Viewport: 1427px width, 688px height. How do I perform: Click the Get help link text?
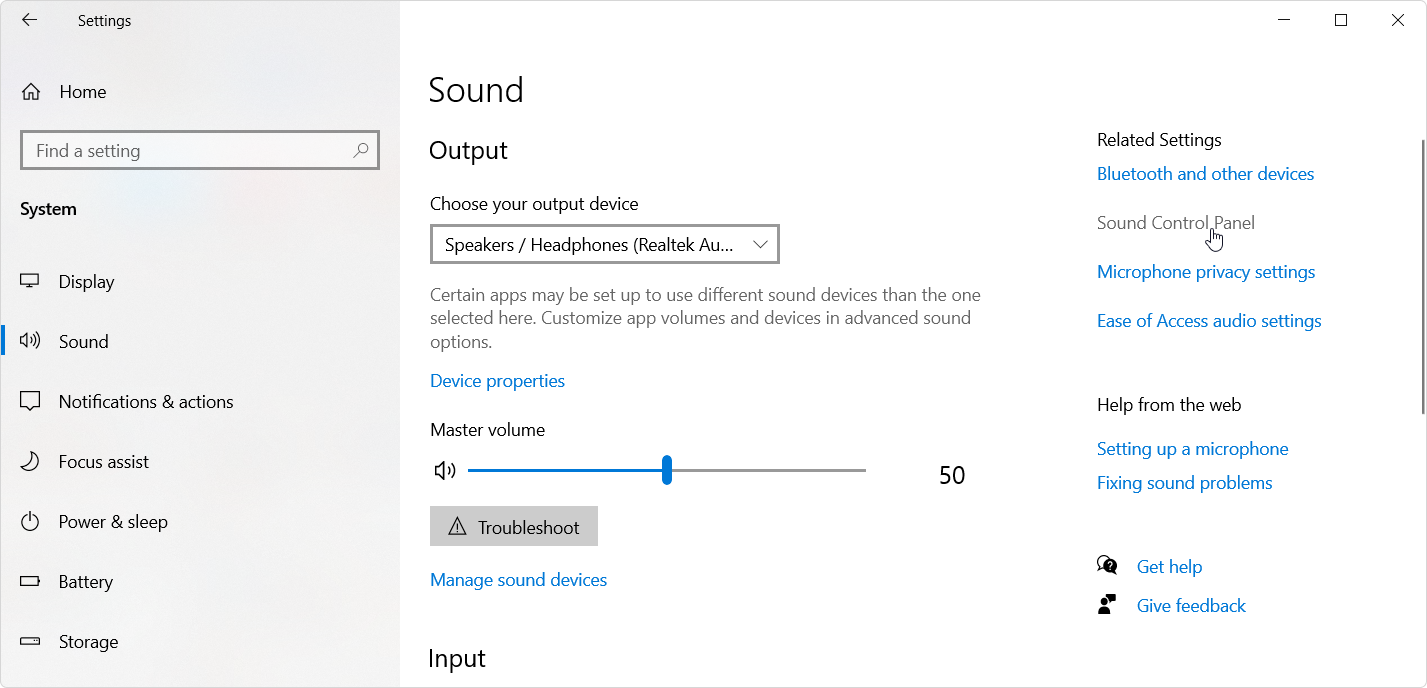click(x=1169, y=567)
